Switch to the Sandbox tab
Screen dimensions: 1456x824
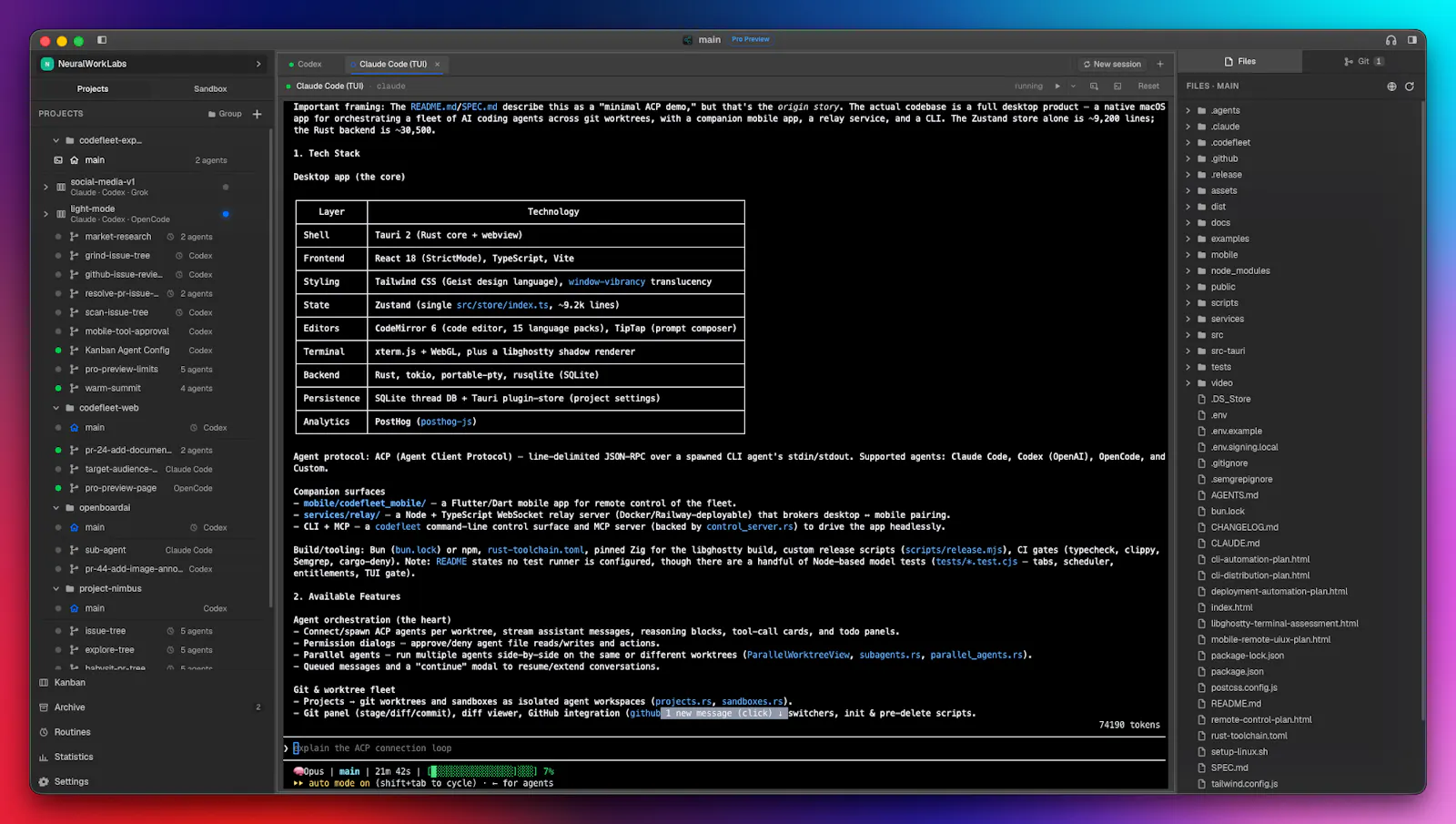tap(210, 89)
